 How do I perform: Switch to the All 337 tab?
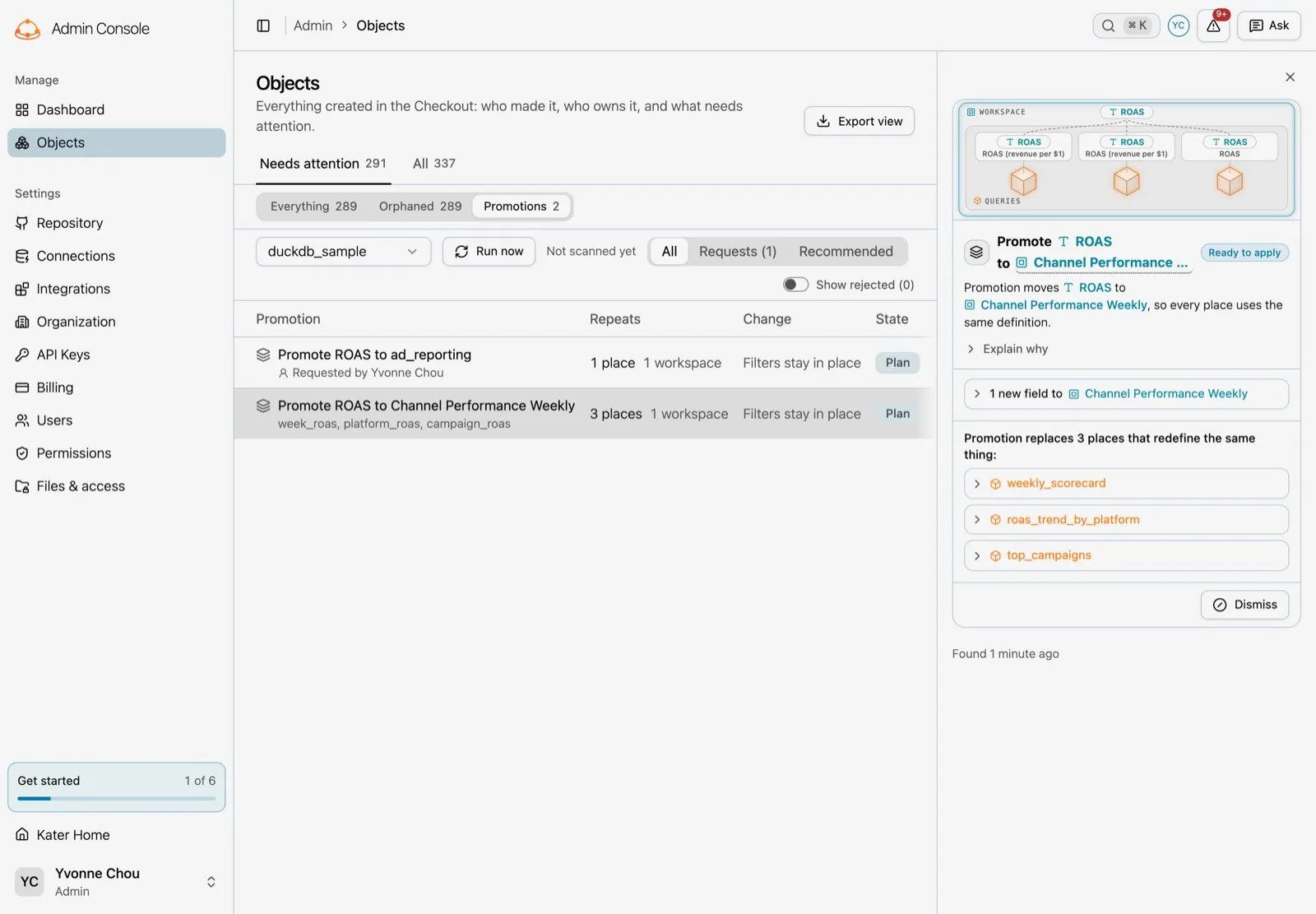[x=434, y=164]
